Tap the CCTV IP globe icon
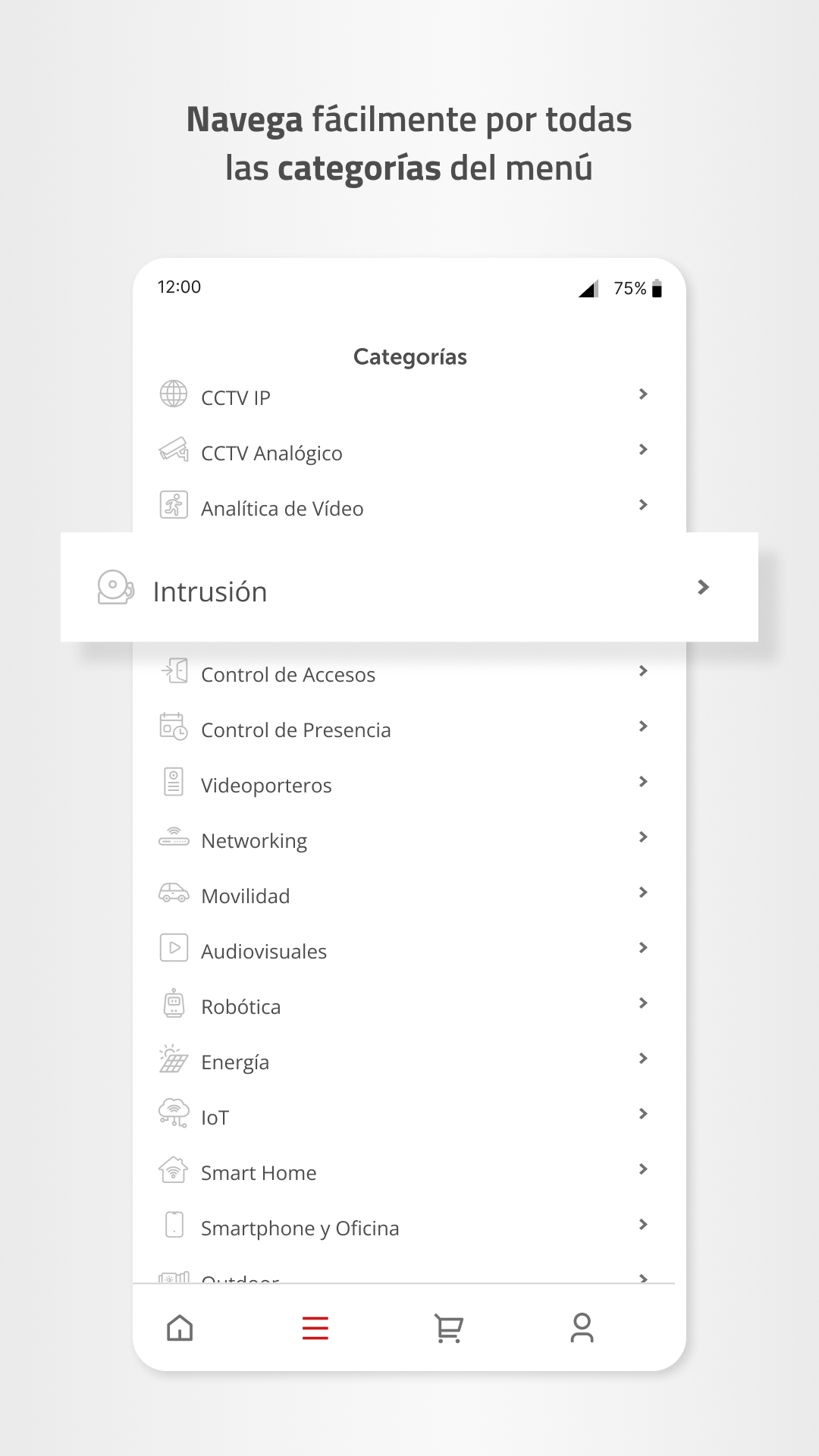 coord(174,394)
